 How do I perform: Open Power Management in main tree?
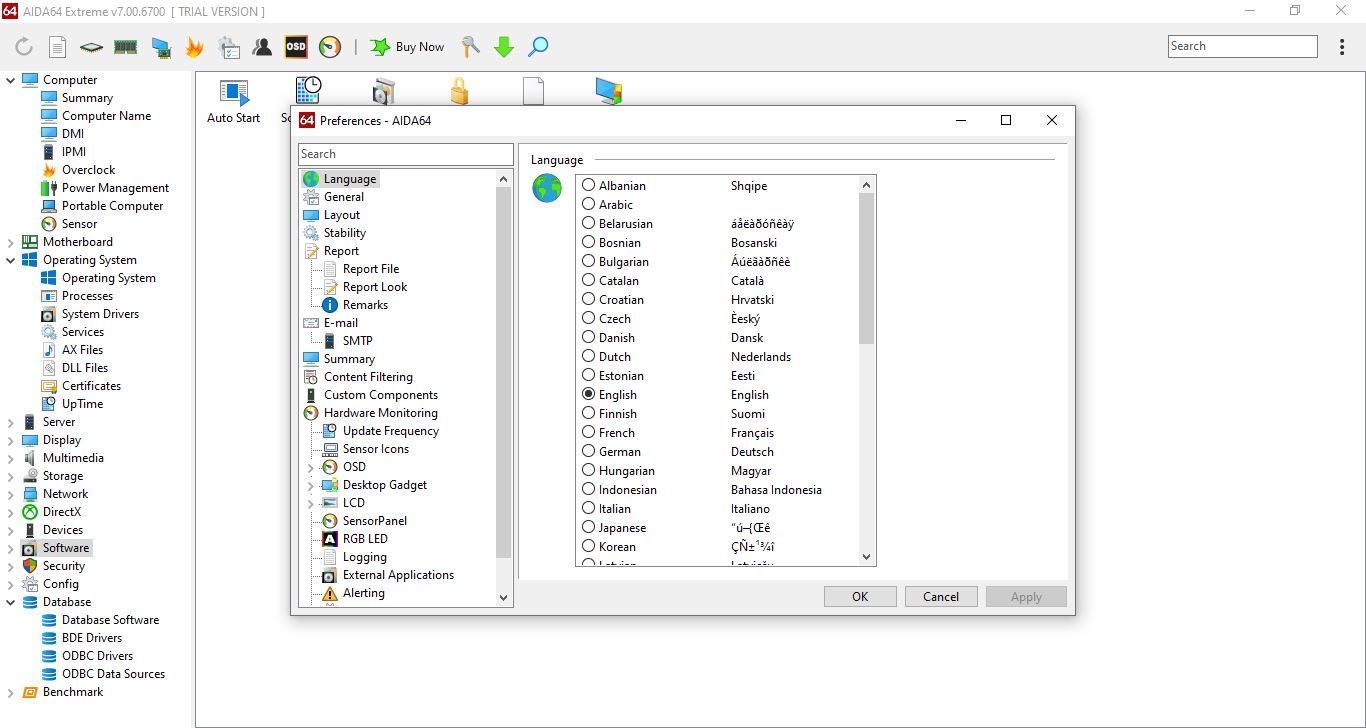point(115,188)
